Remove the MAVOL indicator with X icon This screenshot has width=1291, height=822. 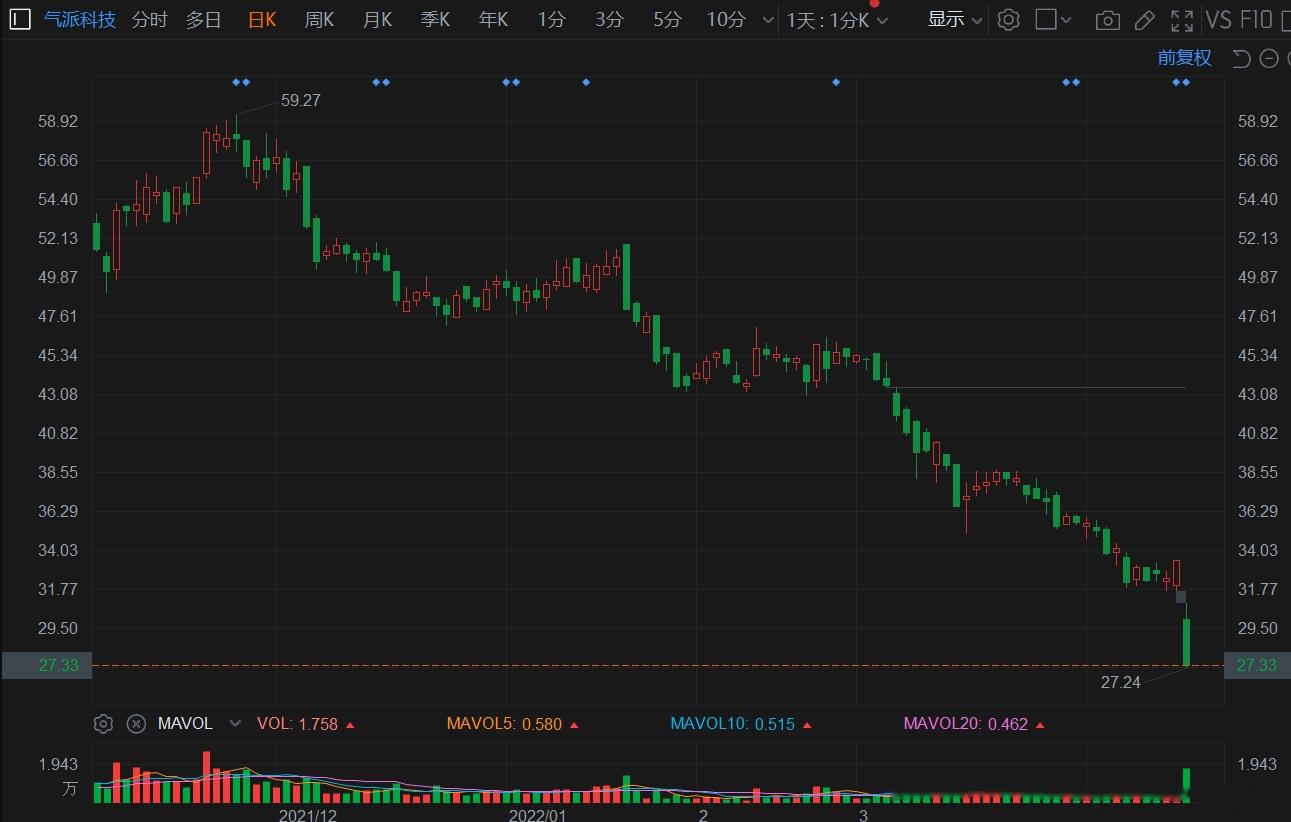tap(137, 723)
